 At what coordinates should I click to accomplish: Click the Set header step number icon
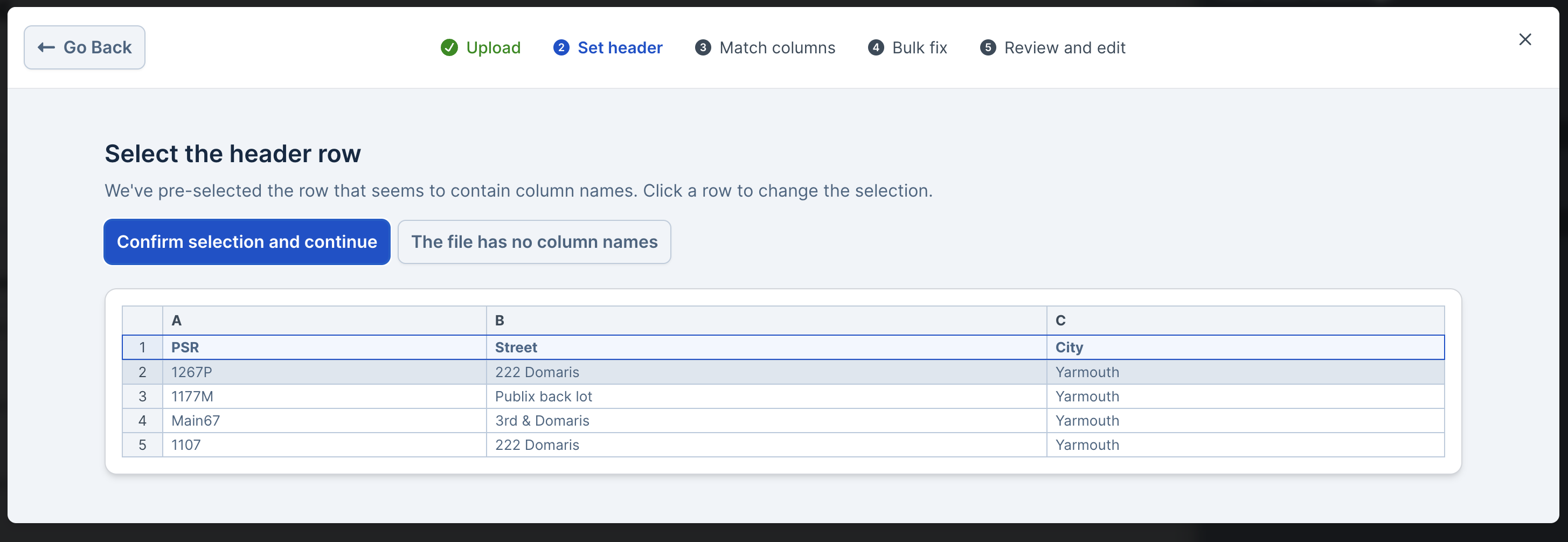tap(561, 47)
